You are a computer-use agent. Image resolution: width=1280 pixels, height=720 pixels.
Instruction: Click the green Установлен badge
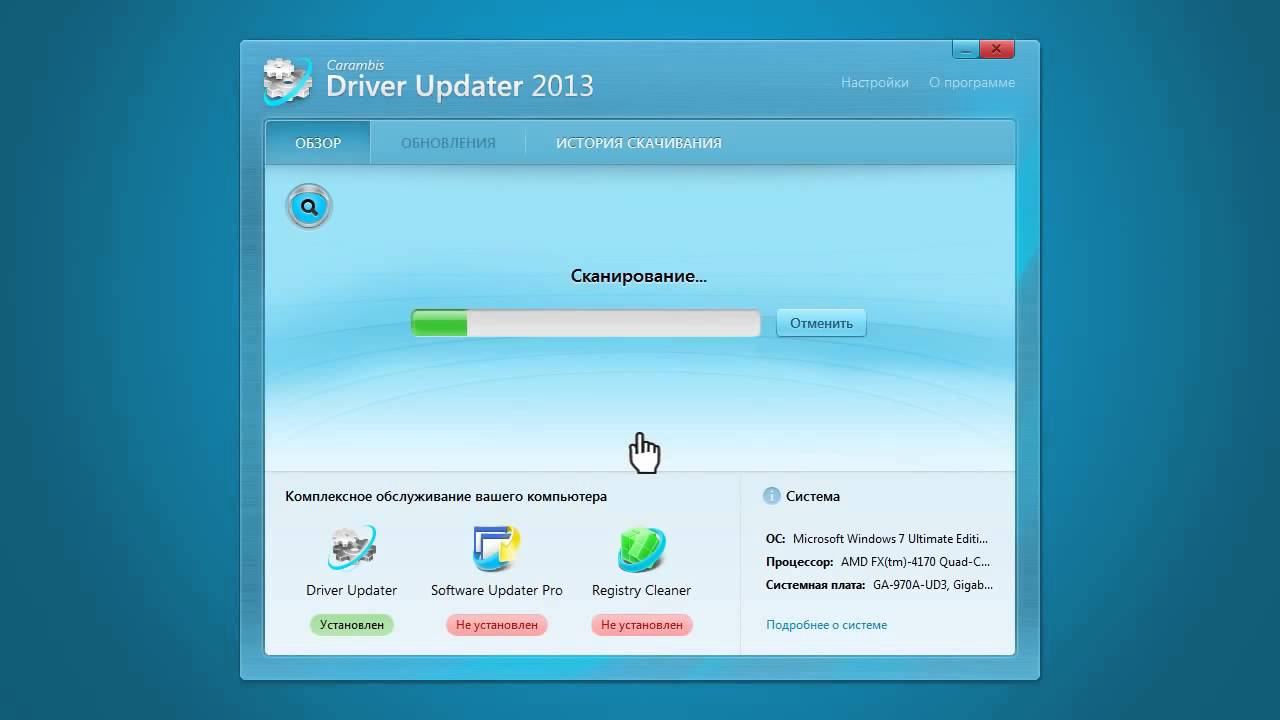click(351, 625)
